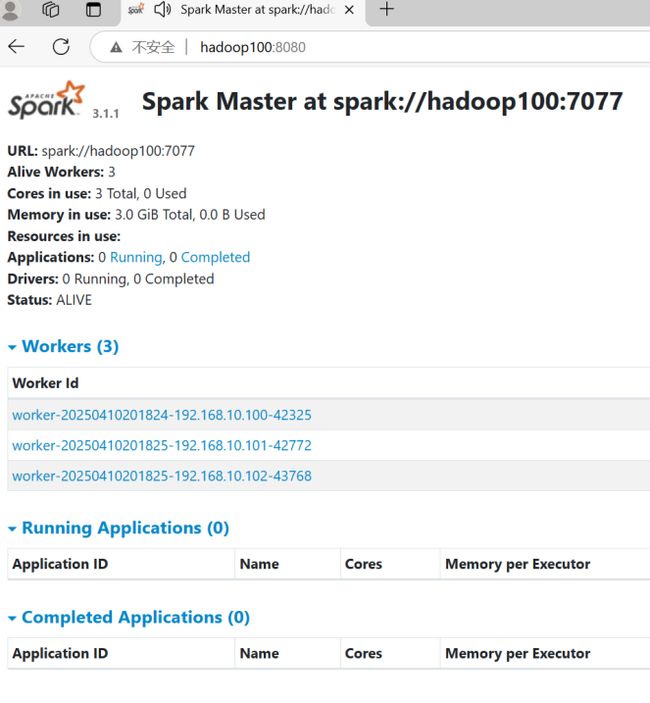Close the Spark Master tab
The width and height of the screenshot is (650, 703).
[x=349, y=10]
